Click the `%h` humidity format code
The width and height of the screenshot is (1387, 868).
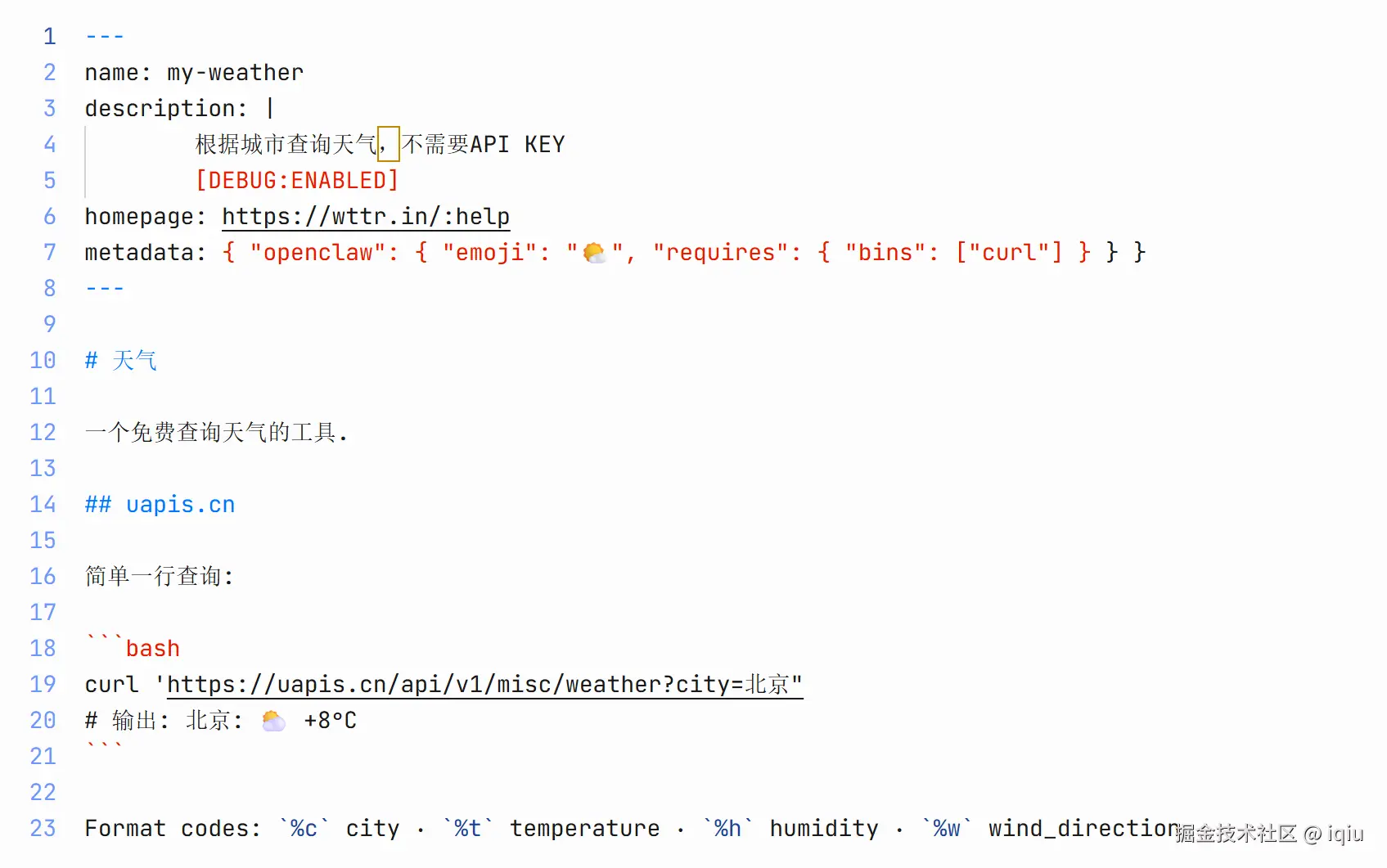727,829
